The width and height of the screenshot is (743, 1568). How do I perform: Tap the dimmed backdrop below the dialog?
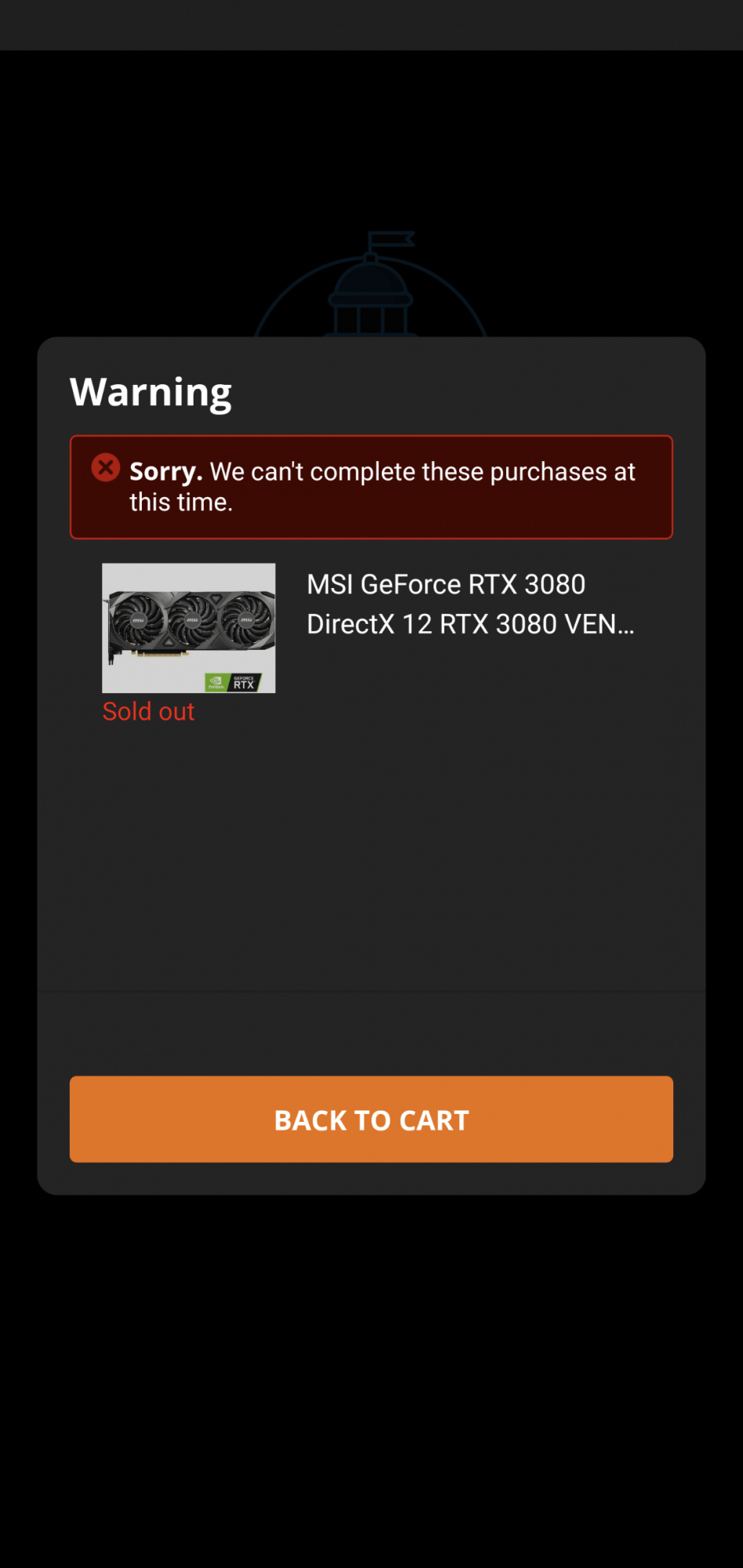click(371, 1380)
